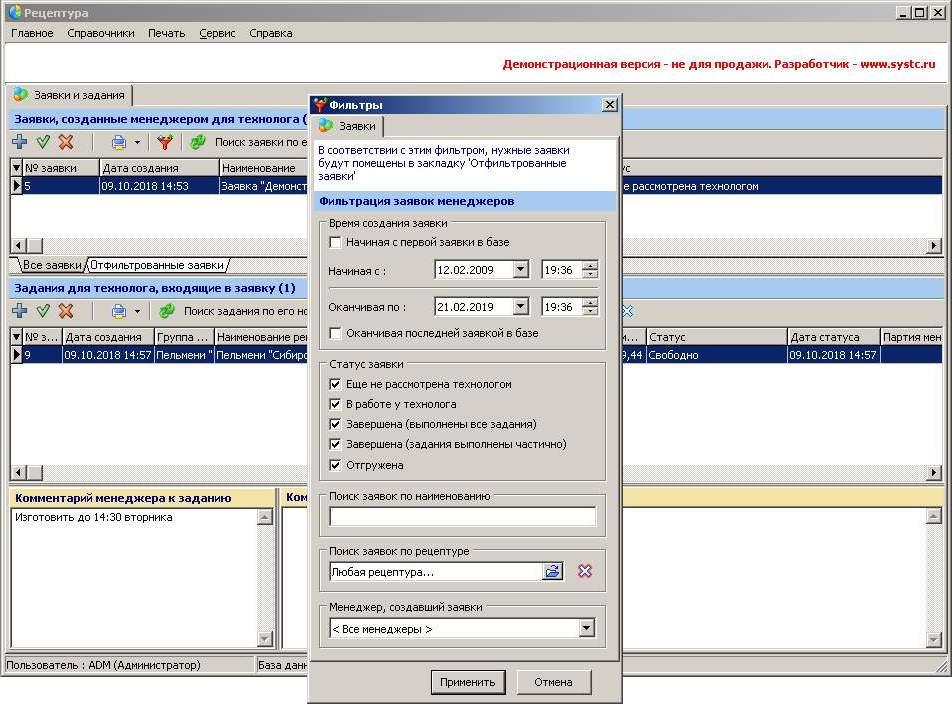Click green checkmark icon in tasks toolbar
The height and width of the screenshot is (704, 952).
43,312
